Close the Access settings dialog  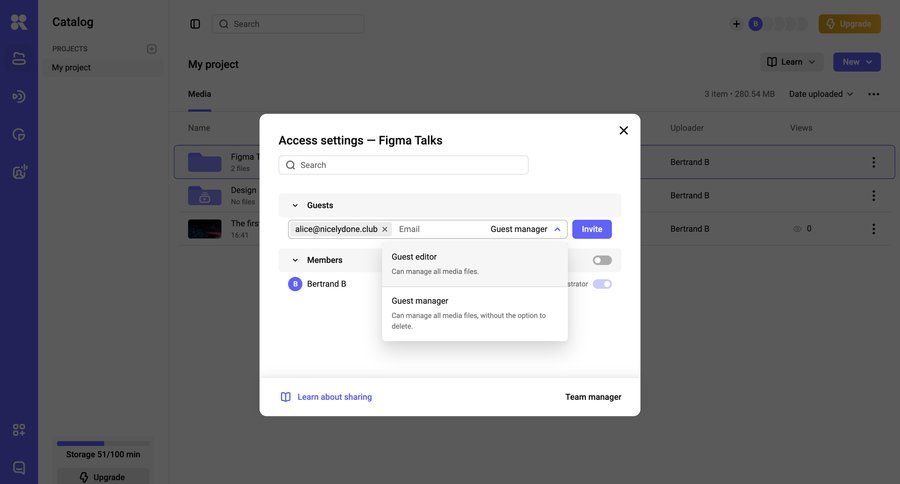(623, 130)
